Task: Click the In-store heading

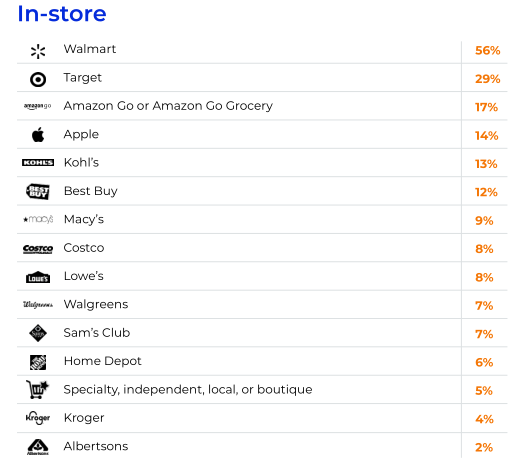Action: coord(62,14)
